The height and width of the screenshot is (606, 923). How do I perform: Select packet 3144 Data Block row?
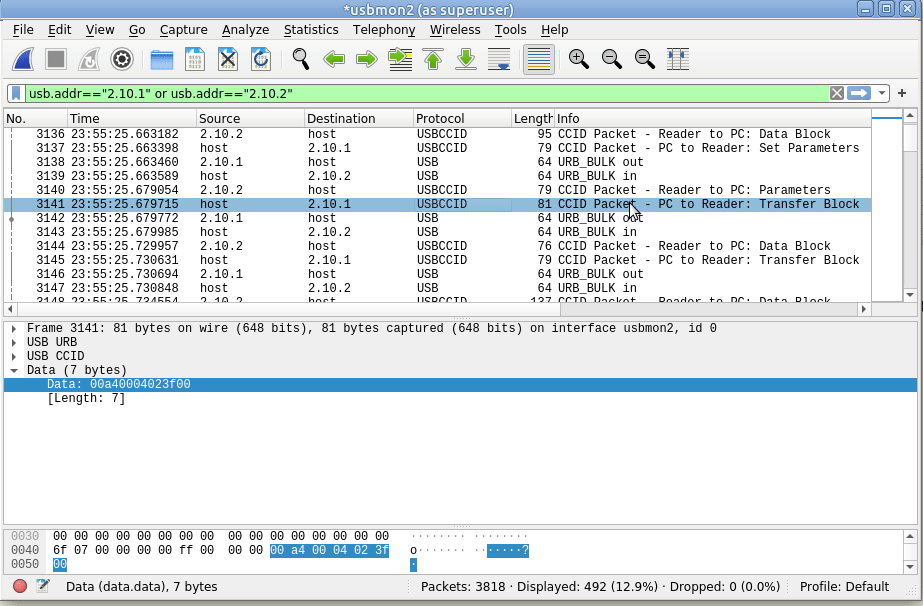click(437, 246)
